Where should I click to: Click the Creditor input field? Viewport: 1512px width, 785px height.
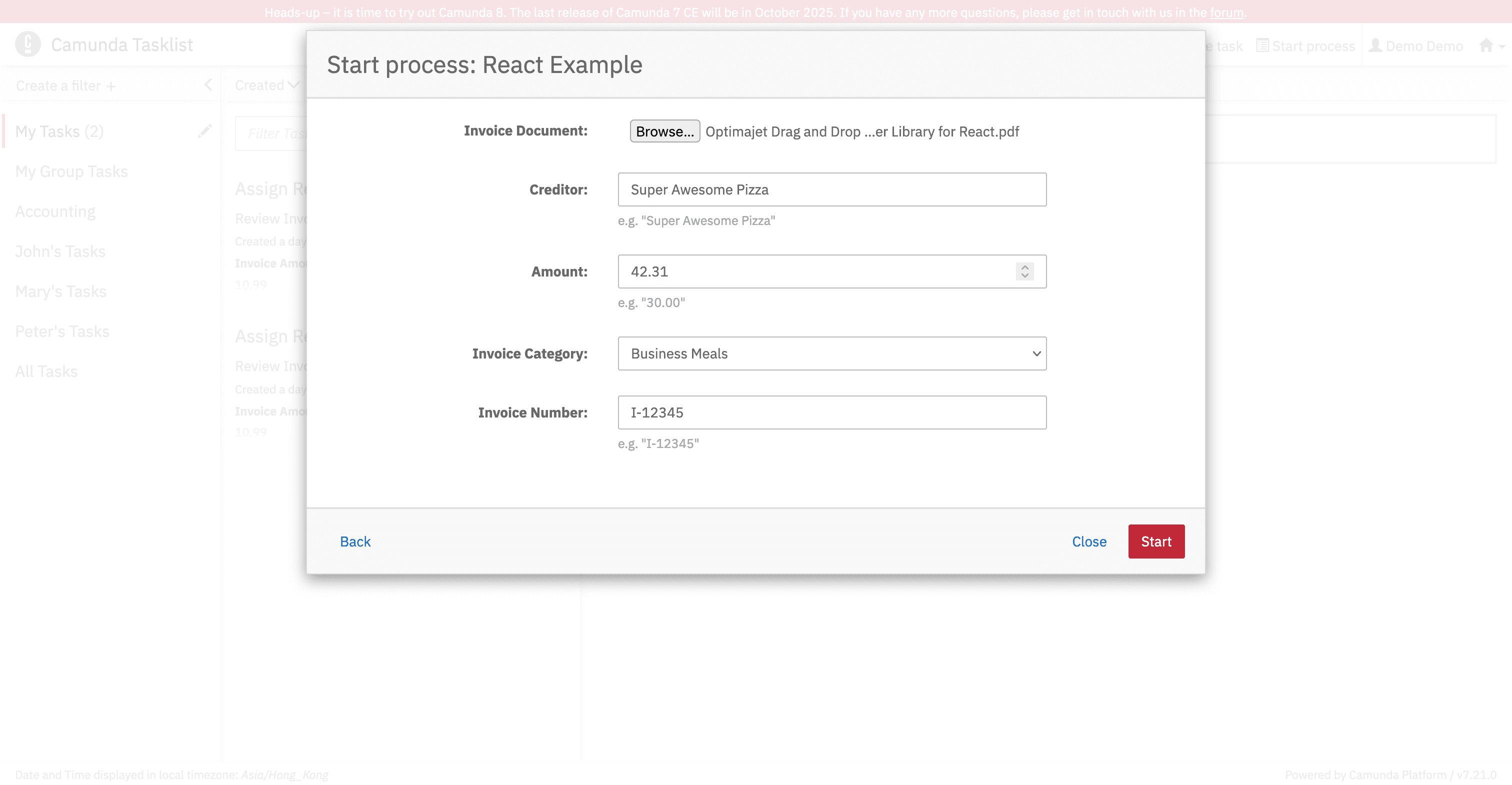[831, 189]
